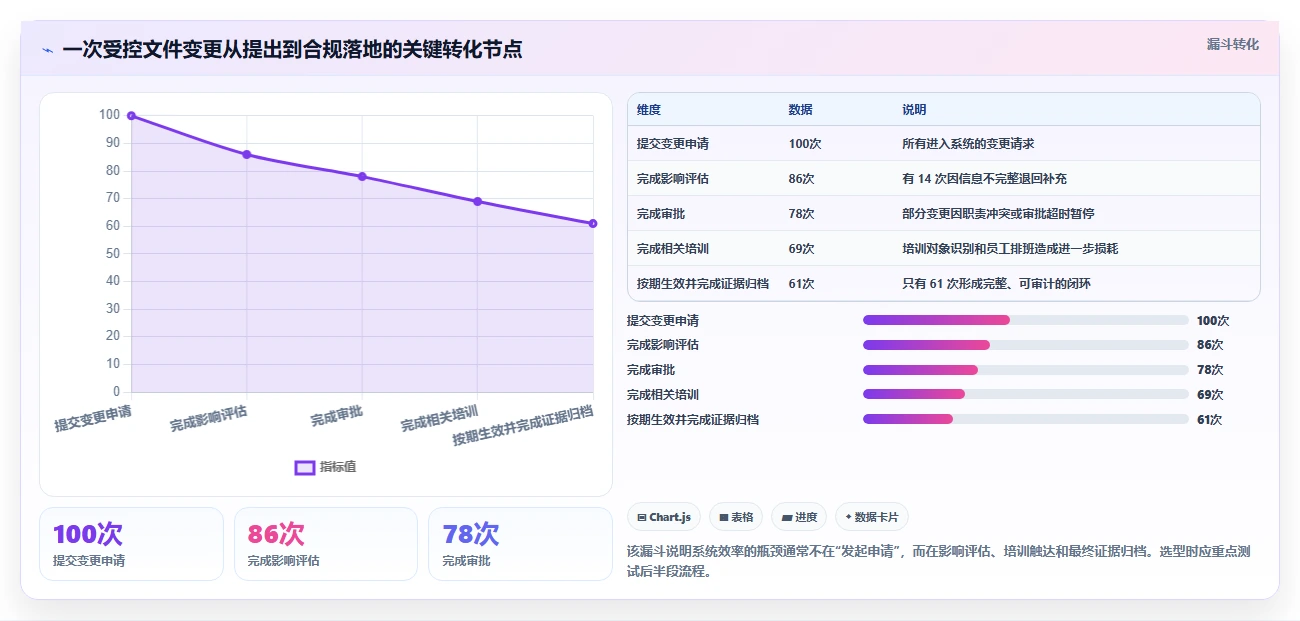Click the 100次 stat card for 提交变更申请
Viewport: 1300px width, 621px height.
(131, 543)
